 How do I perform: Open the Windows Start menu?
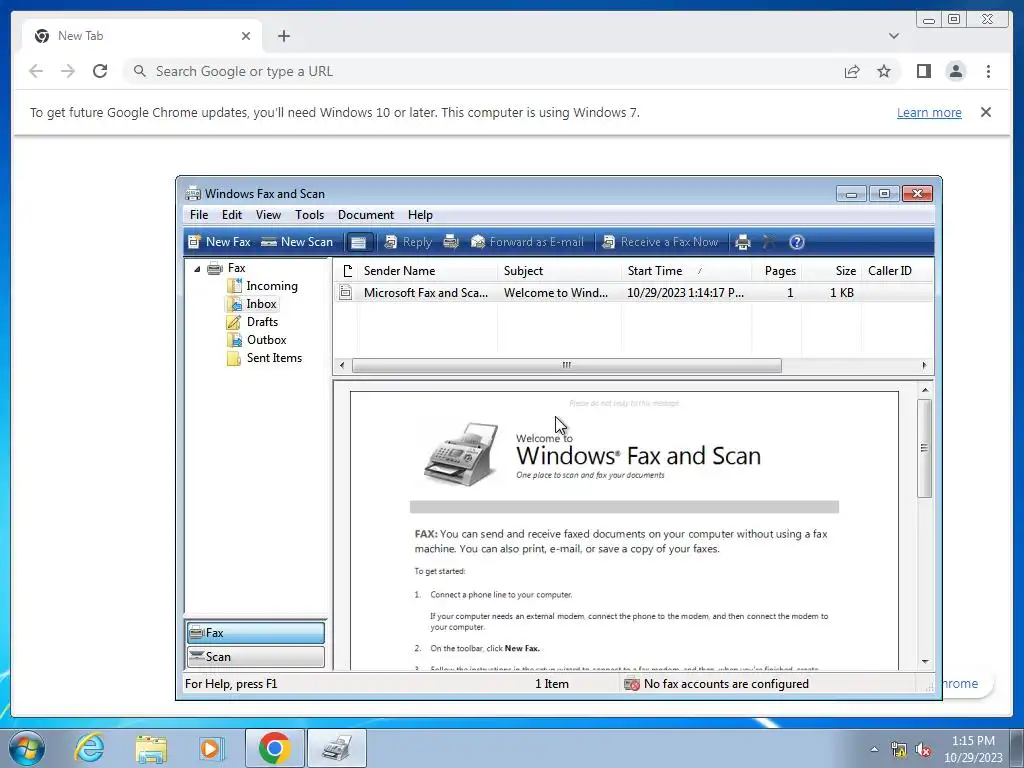[x=26, y=748]
